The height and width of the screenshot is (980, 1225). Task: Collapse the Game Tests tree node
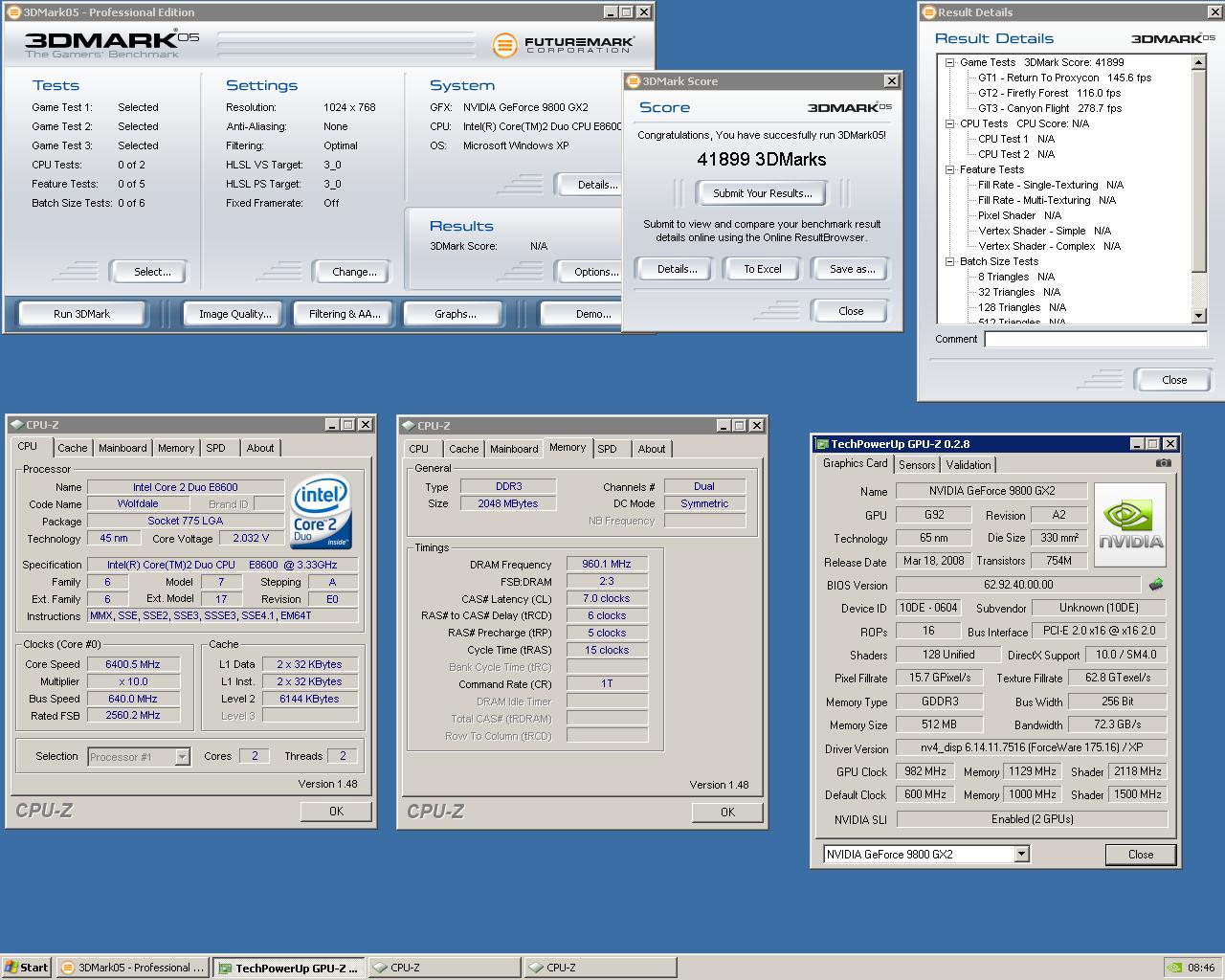tap(950, 62)
